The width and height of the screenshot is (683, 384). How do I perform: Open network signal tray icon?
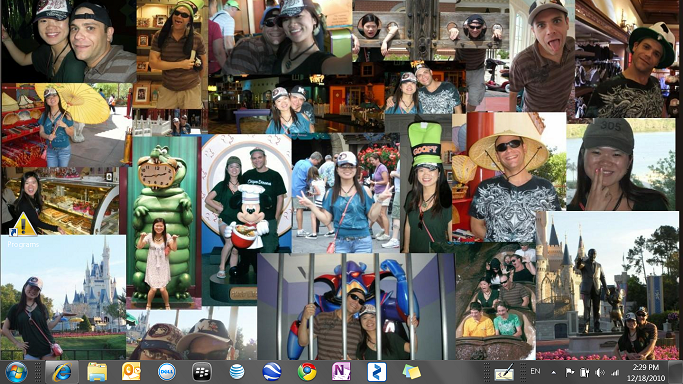[615, 372]
